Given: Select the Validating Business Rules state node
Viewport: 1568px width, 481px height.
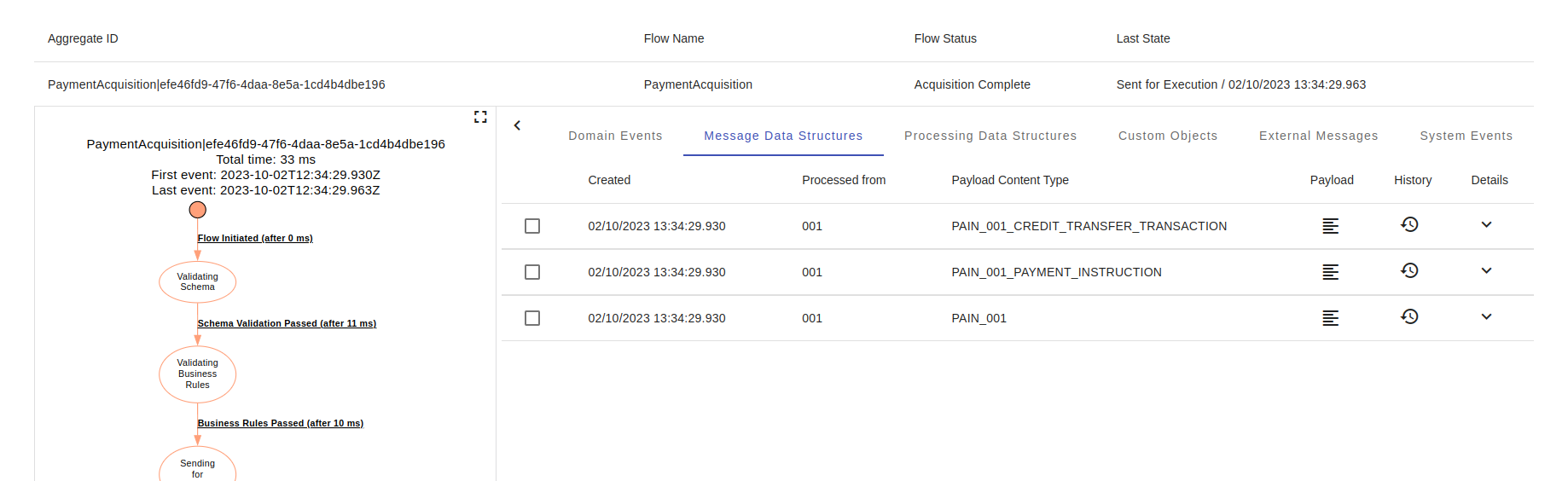Looking at the screenshot, I should click(x=198, y=374).
